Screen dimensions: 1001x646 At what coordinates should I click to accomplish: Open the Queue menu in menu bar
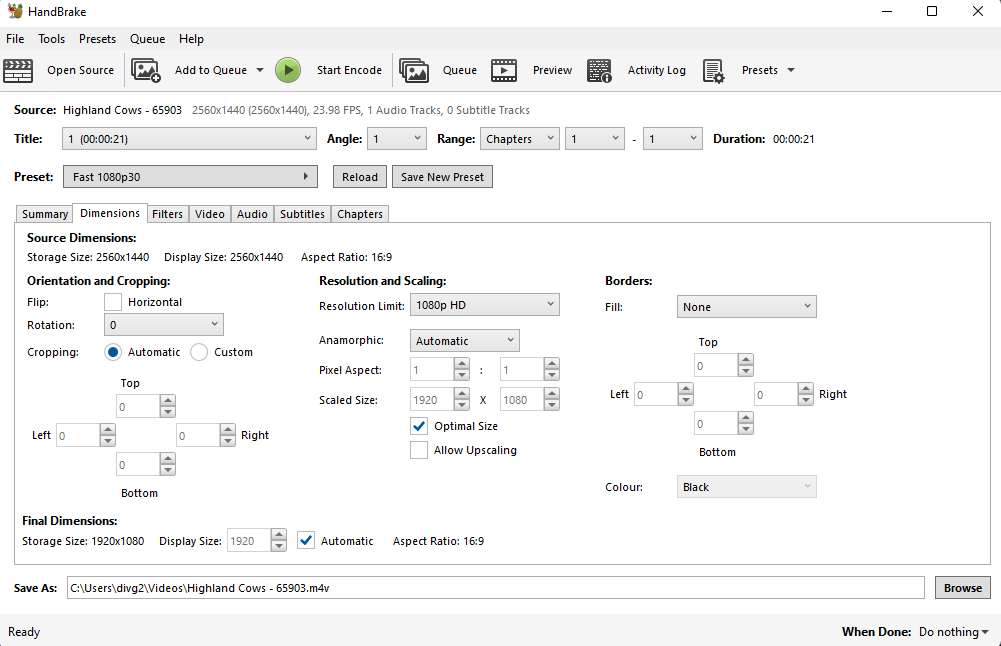pyautogui.click(x=147, y=39)
